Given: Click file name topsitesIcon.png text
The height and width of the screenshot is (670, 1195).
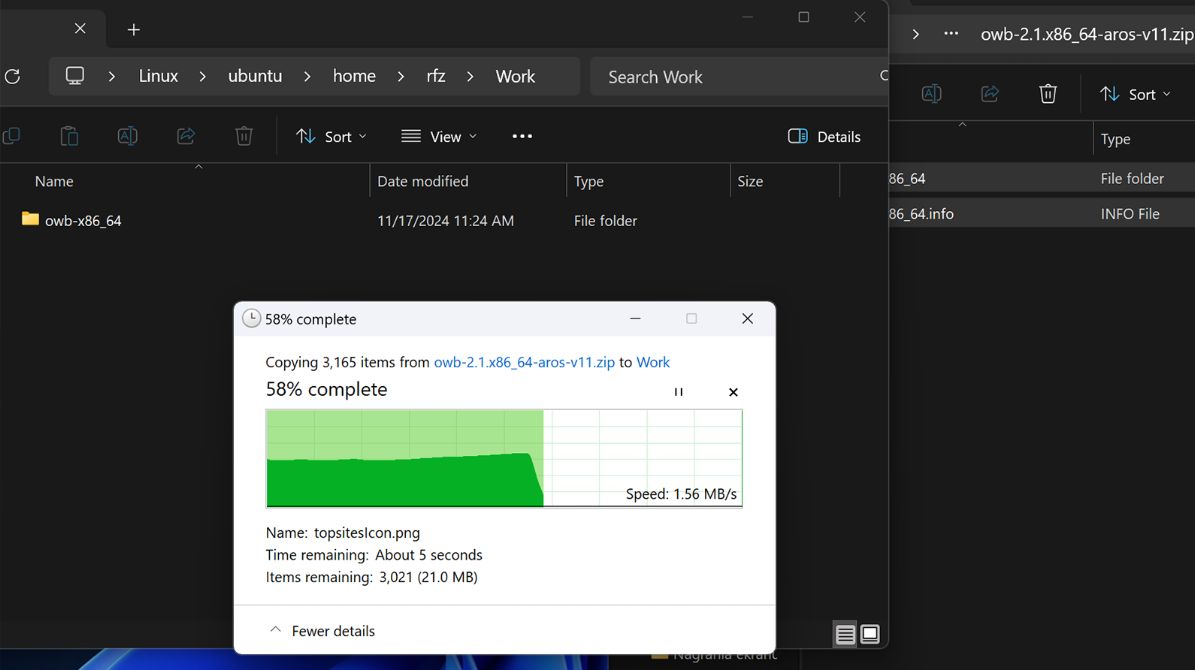Looking at the screenshot, I should pyautogui.click(x=367, y=533).
